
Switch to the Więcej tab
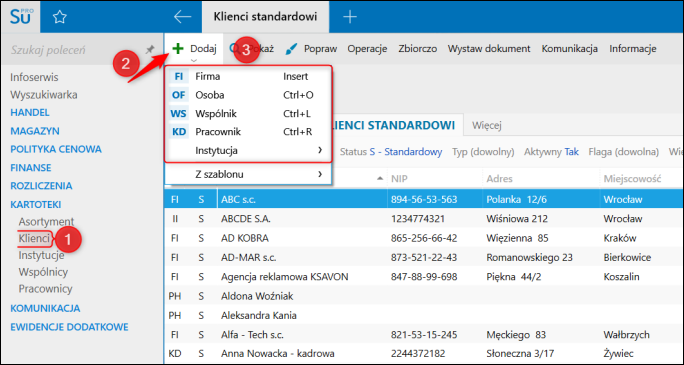487,126
